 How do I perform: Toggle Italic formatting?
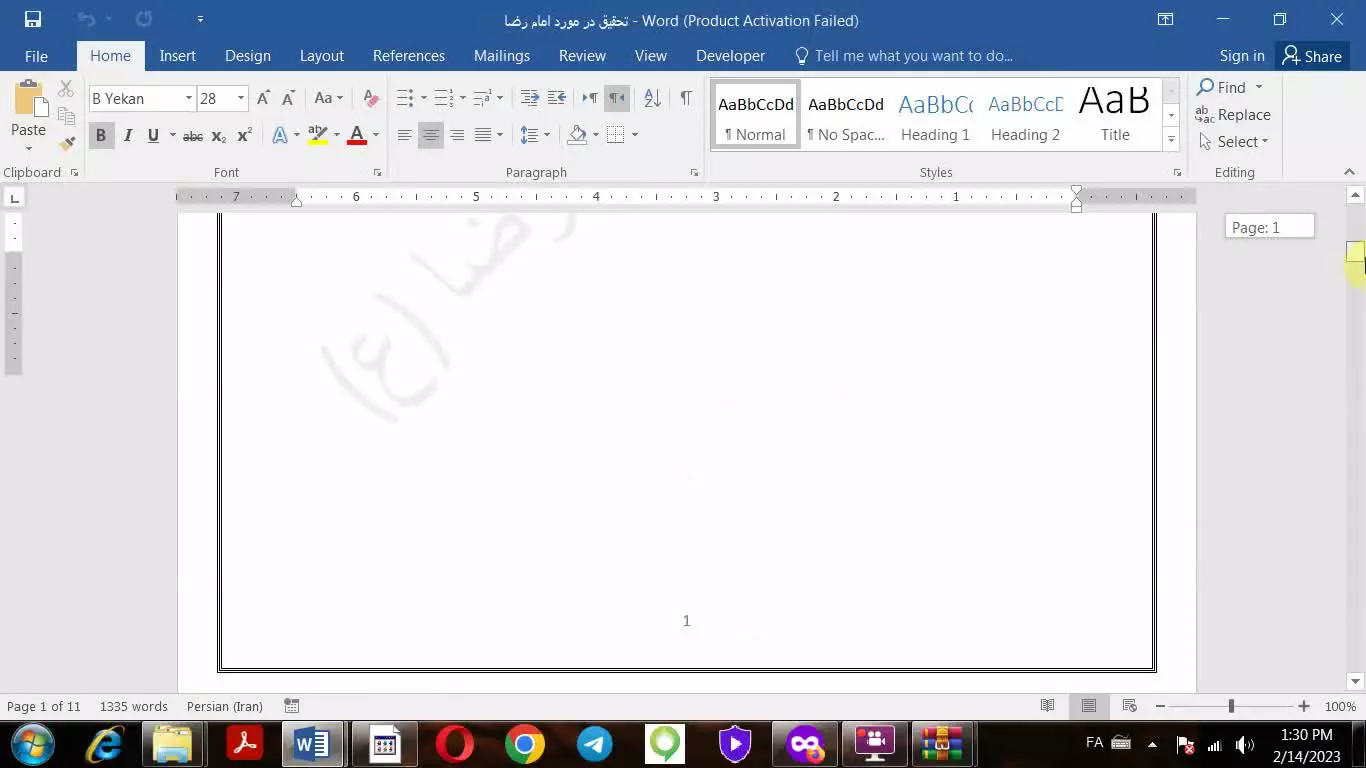(x=128, y=135)
